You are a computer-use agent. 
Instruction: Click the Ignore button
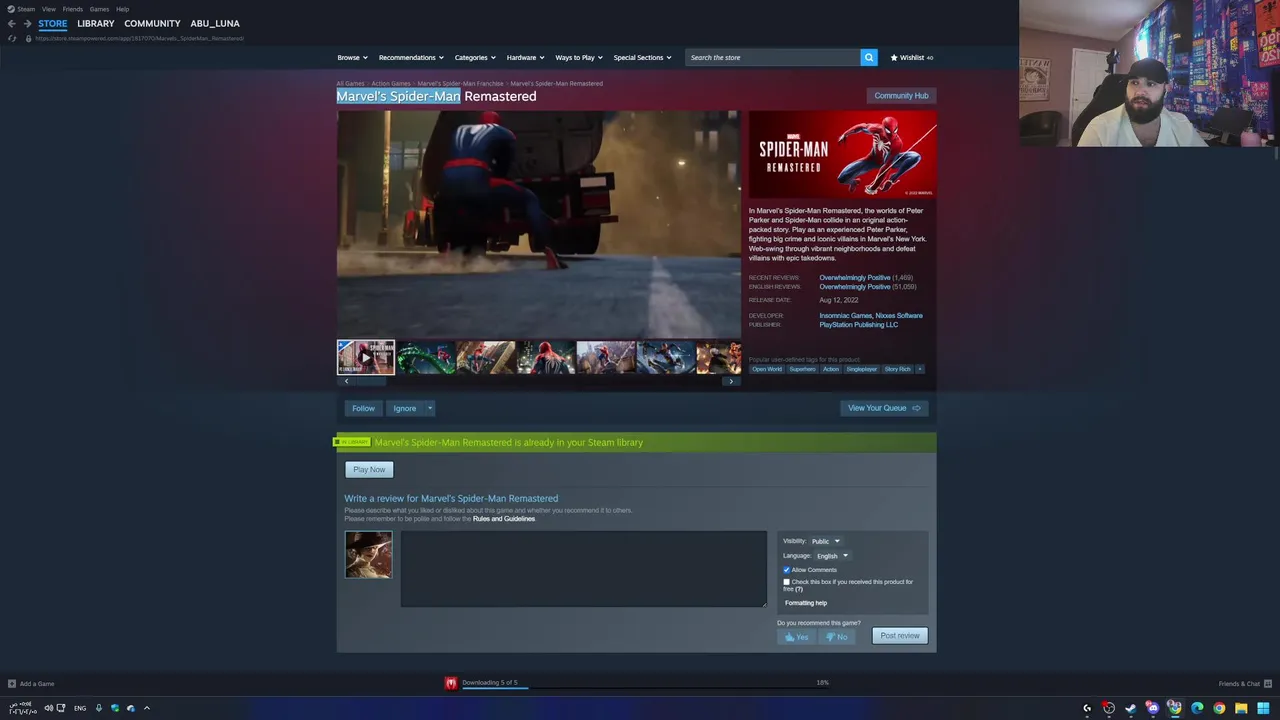[404, 408]
